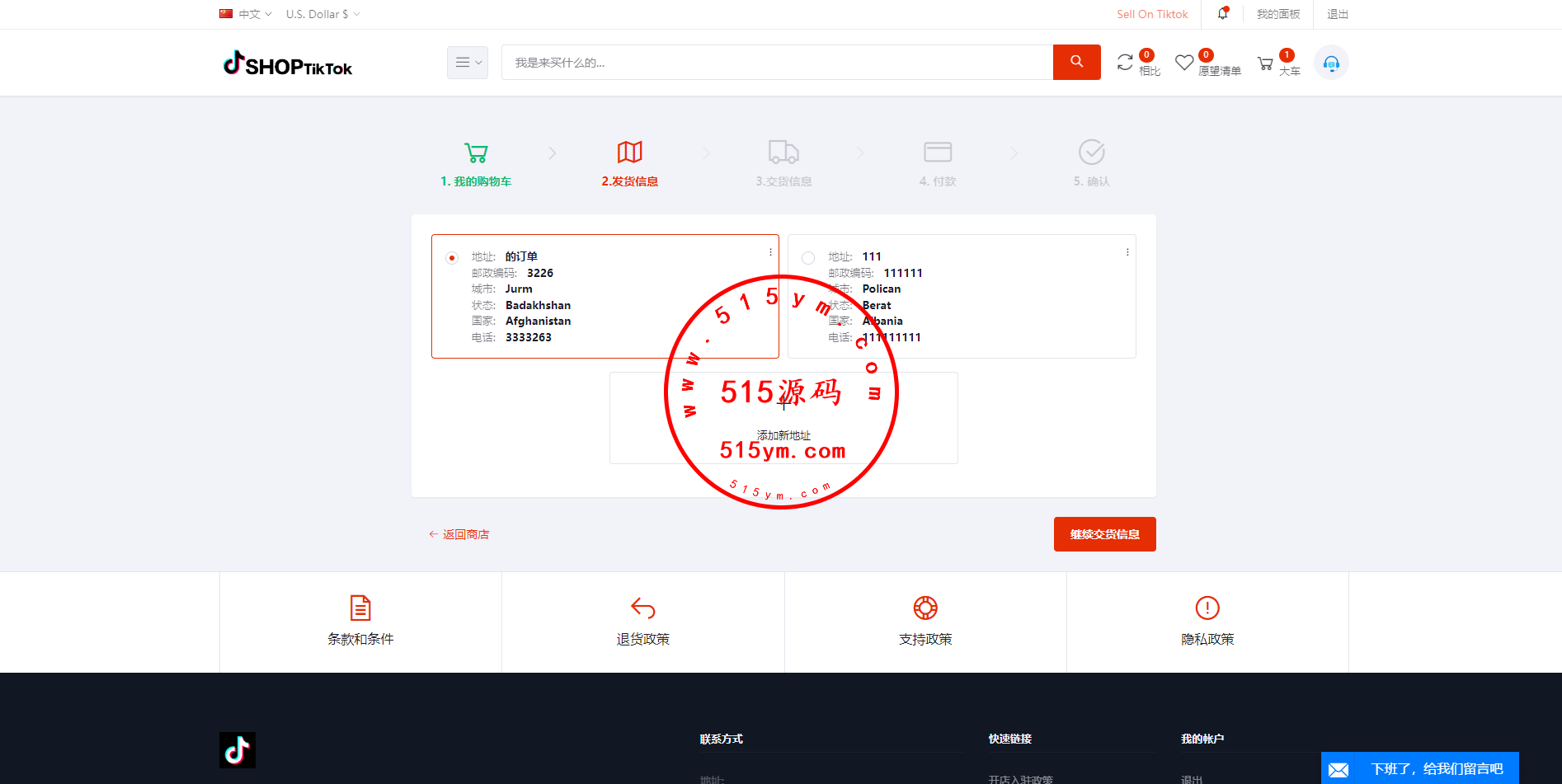Select the Polican Albania address radio
The height and width of the screenshot is (784, 1562).
click(808, 258)
